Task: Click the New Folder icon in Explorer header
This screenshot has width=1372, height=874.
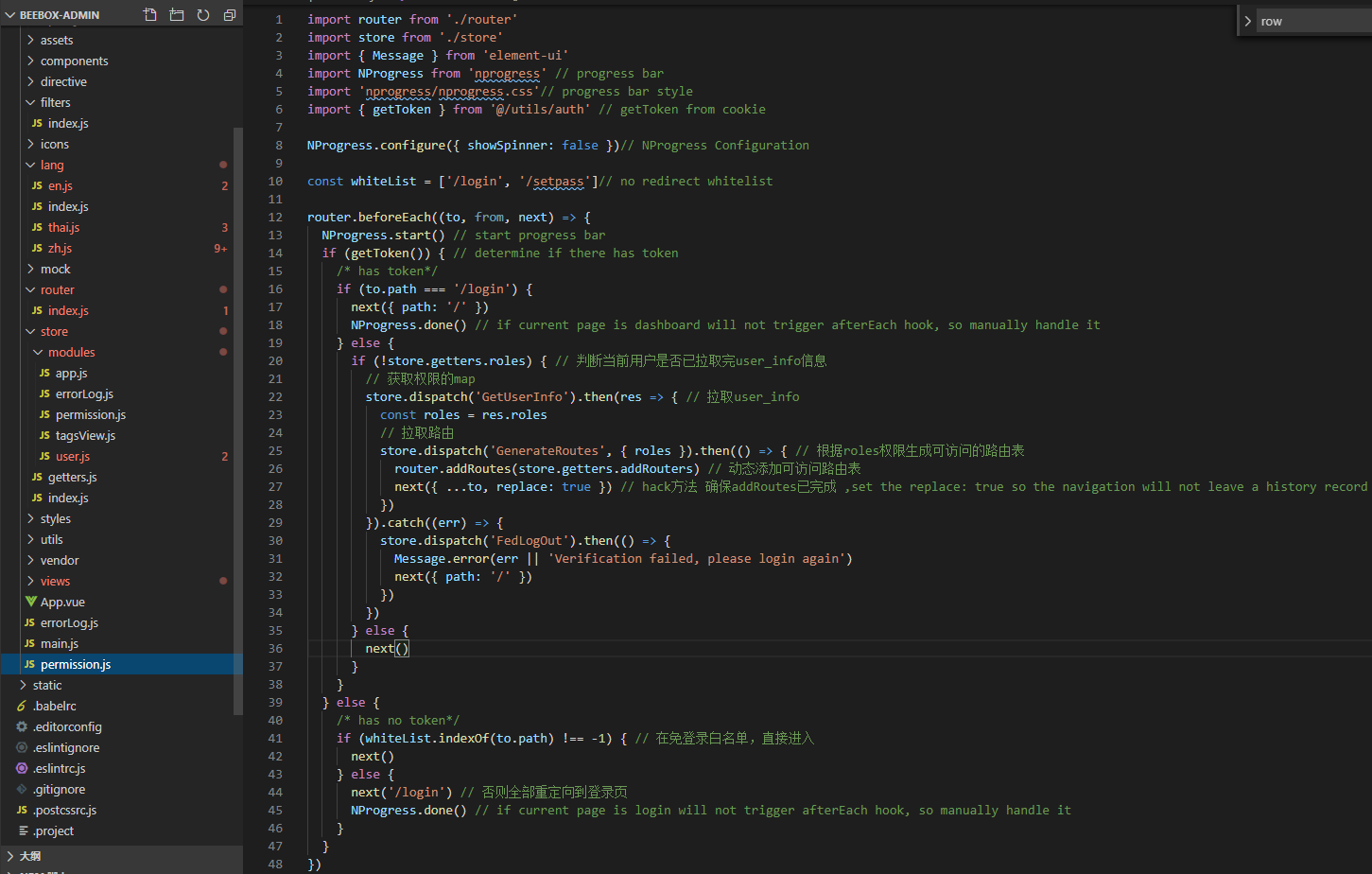Action: pos(177,15)
